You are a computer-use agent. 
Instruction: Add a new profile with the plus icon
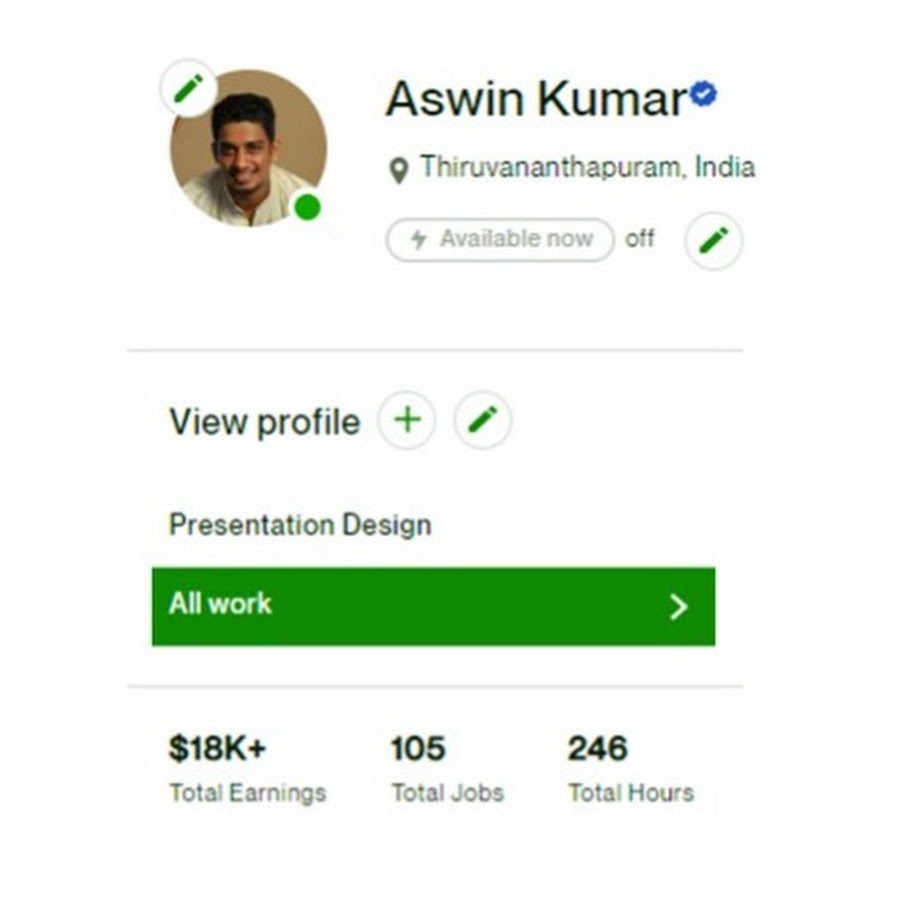(407, 420)
